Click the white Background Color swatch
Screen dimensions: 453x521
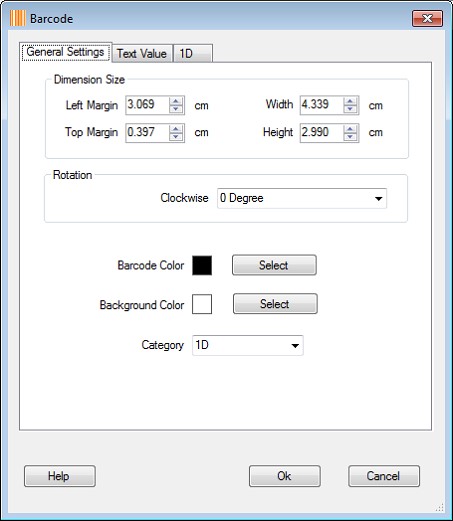click(202, 304)
